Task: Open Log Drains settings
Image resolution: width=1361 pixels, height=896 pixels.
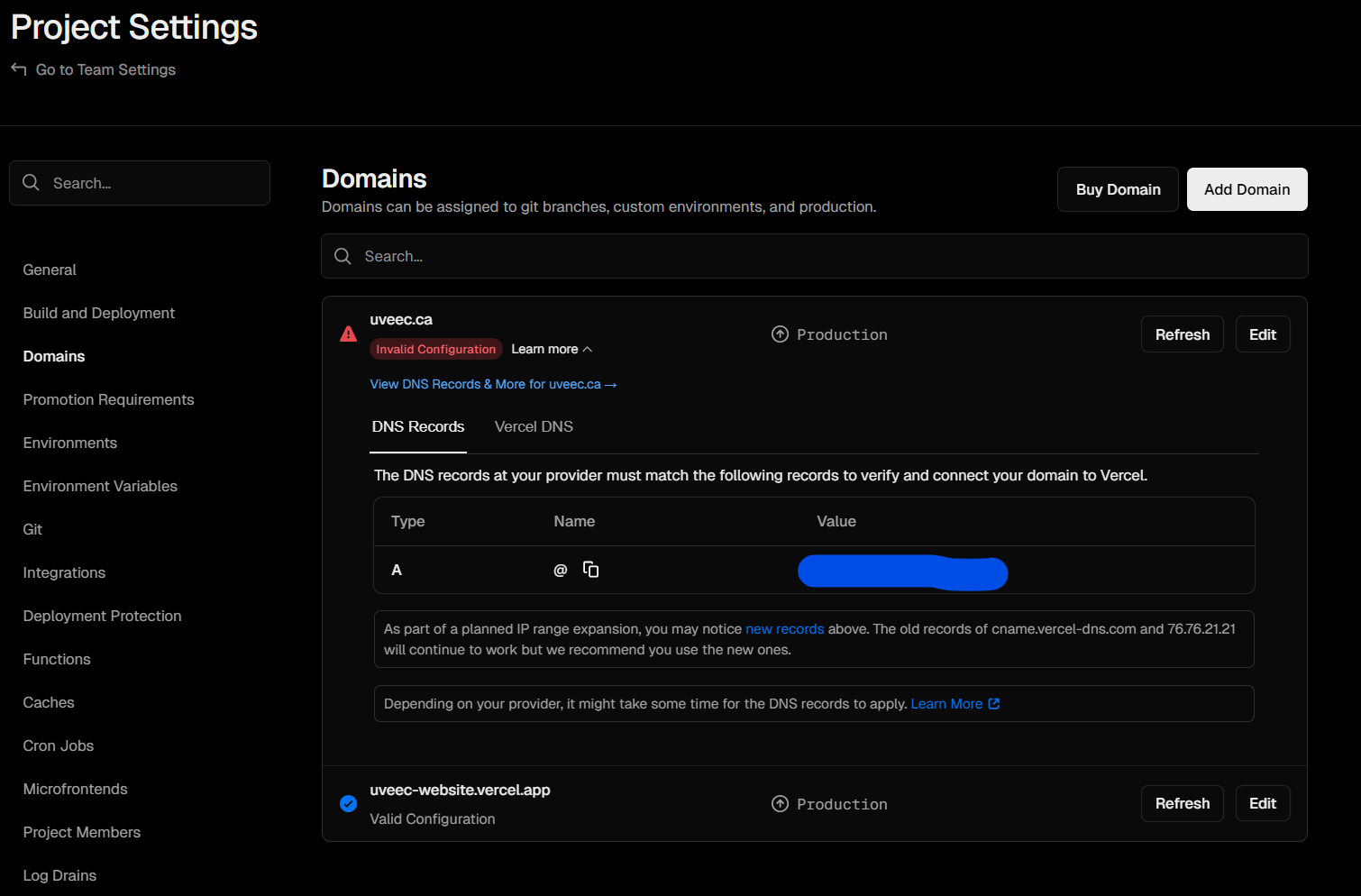Action: click(59, 876)
